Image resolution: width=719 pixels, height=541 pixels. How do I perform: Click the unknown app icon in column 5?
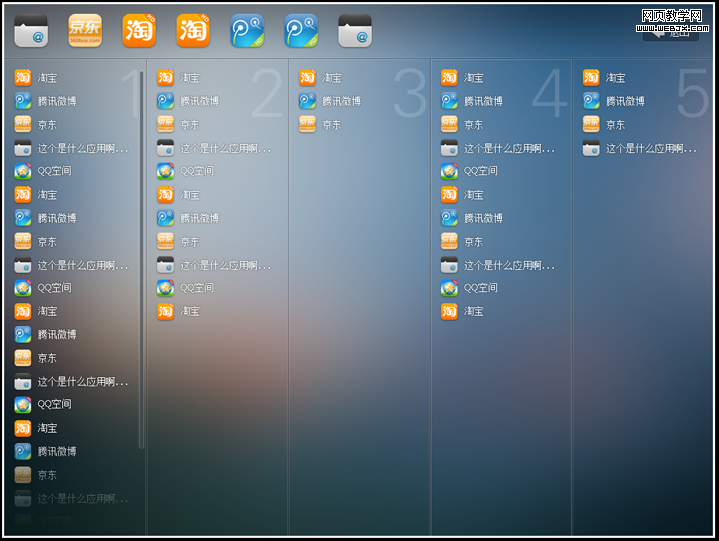[591, 148]
